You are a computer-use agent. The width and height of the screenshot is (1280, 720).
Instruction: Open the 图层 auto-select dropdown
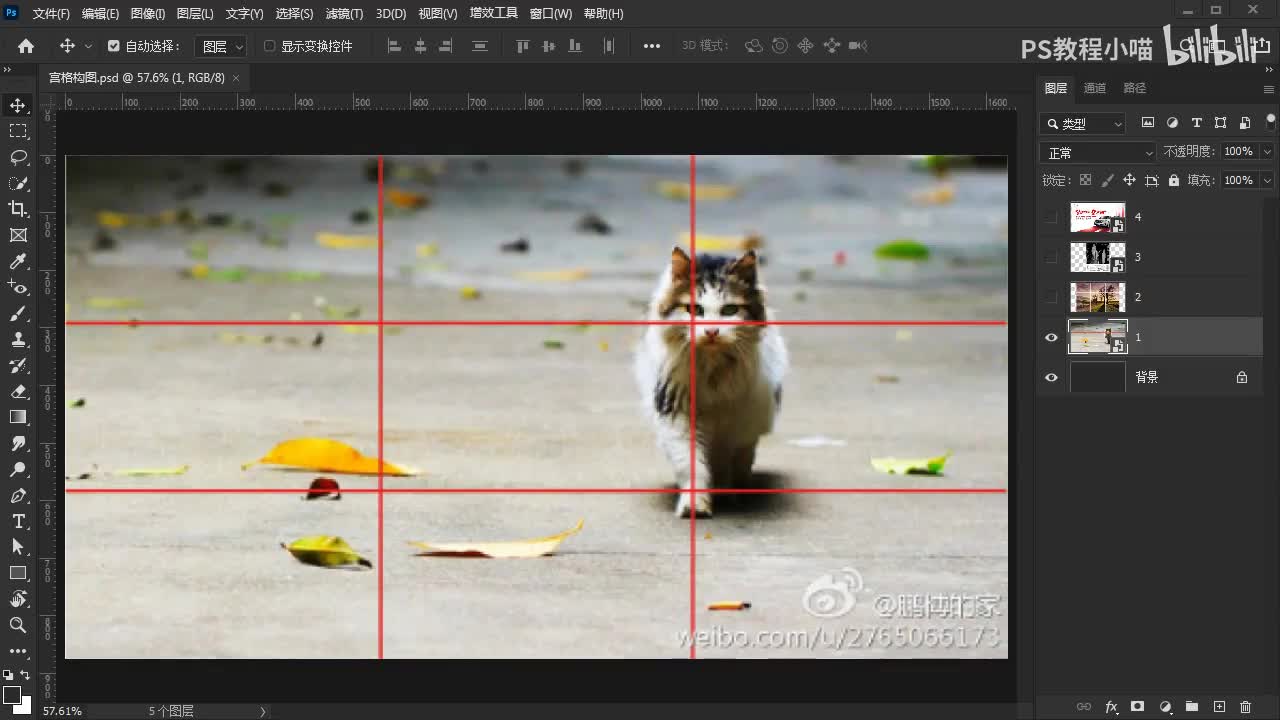221,46
